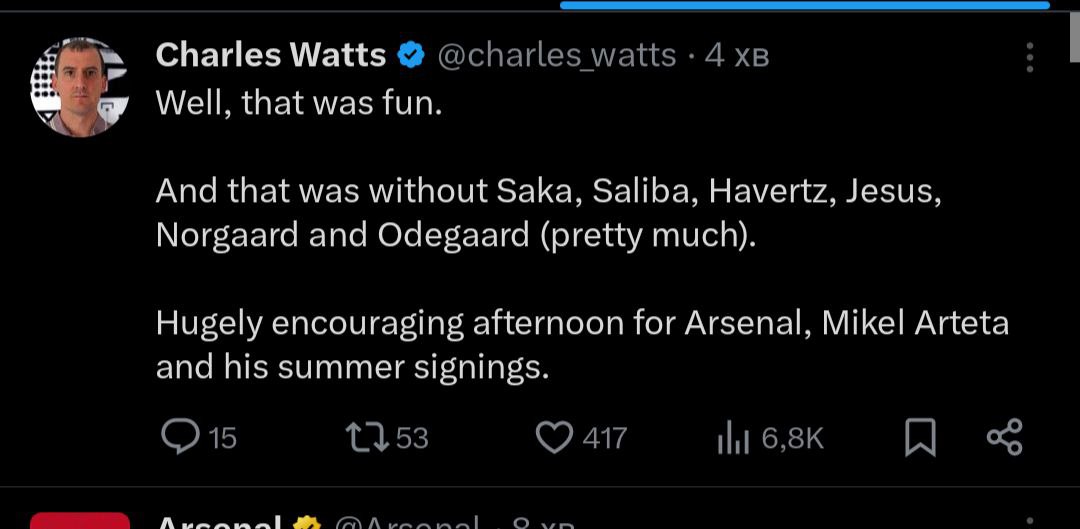Click Charles Watts' blue verified badge
This screenshot has height=529, width=1080.
pyautogui.click(x=411, y=56)
